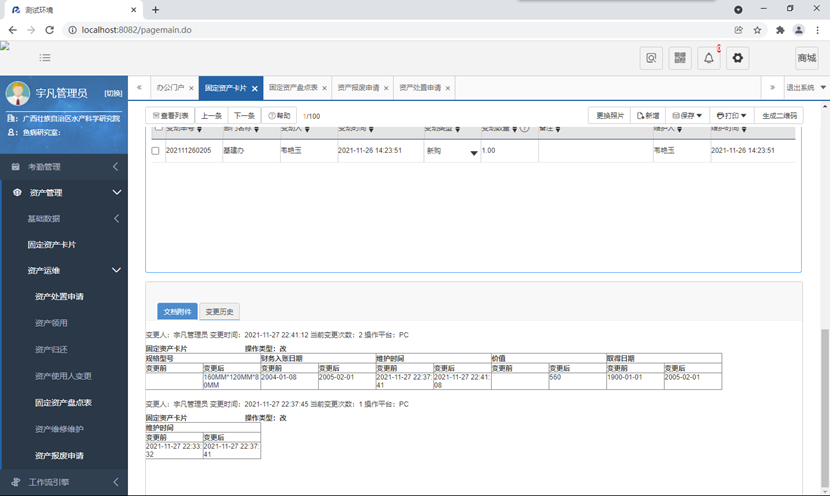
Task: Select the 文档附件 tab
Action: [177, 311]
